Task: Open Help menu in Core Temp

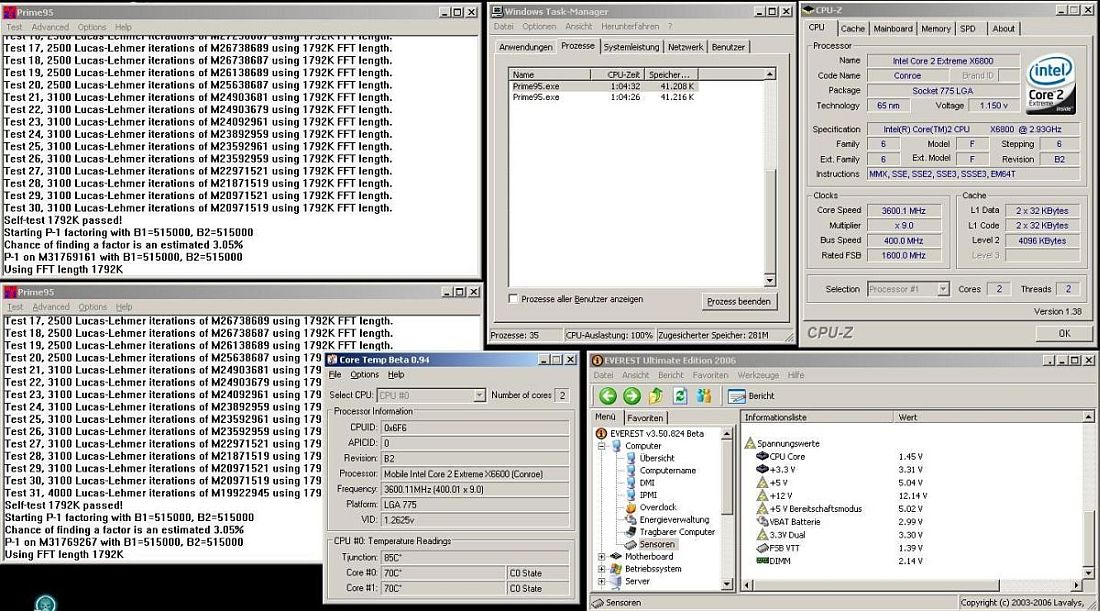Action: click(x=396, y=375)
